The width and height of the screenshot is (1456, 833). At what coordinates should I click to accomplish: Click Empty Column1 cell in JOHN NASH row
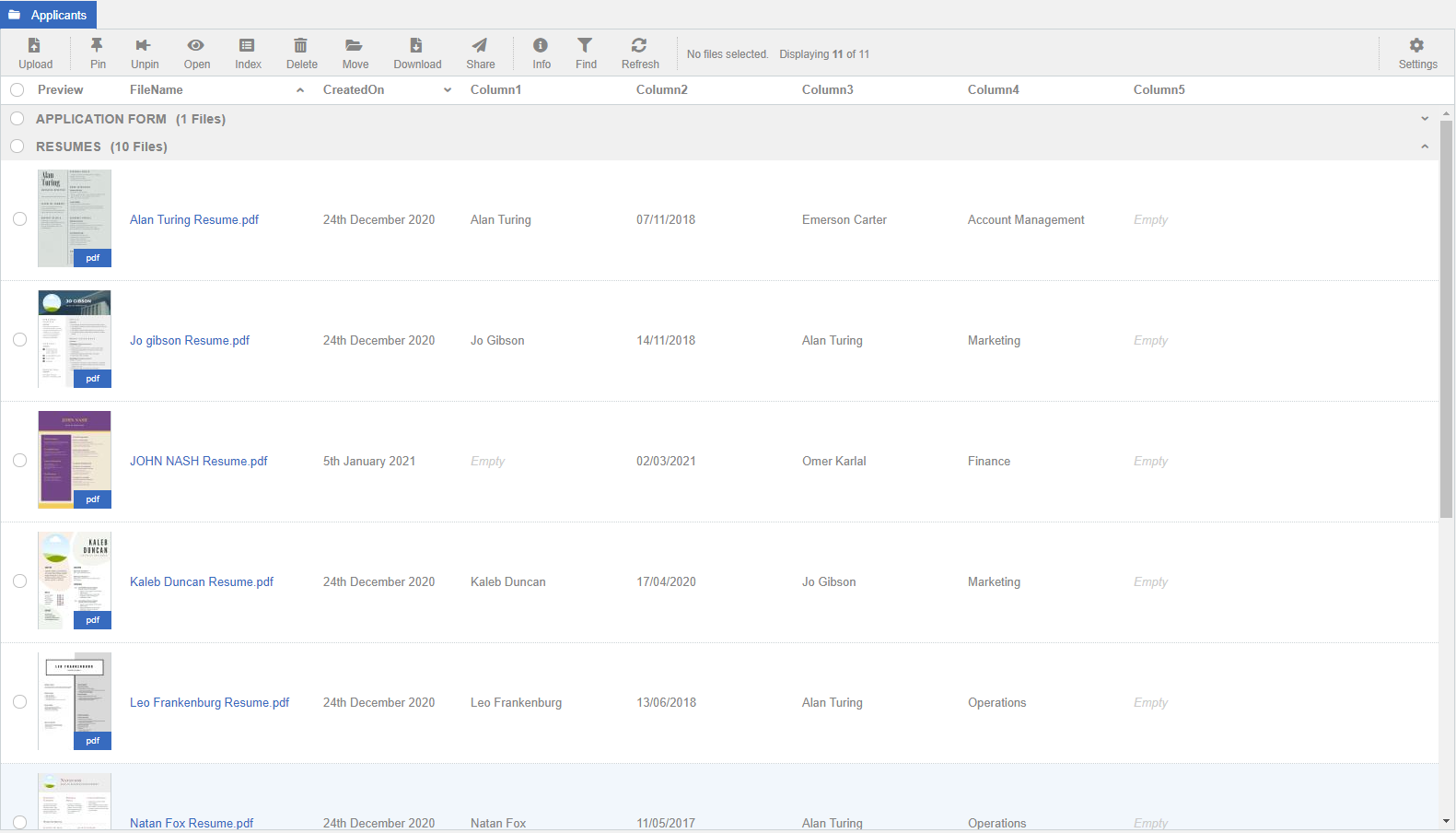coord(487,461)
